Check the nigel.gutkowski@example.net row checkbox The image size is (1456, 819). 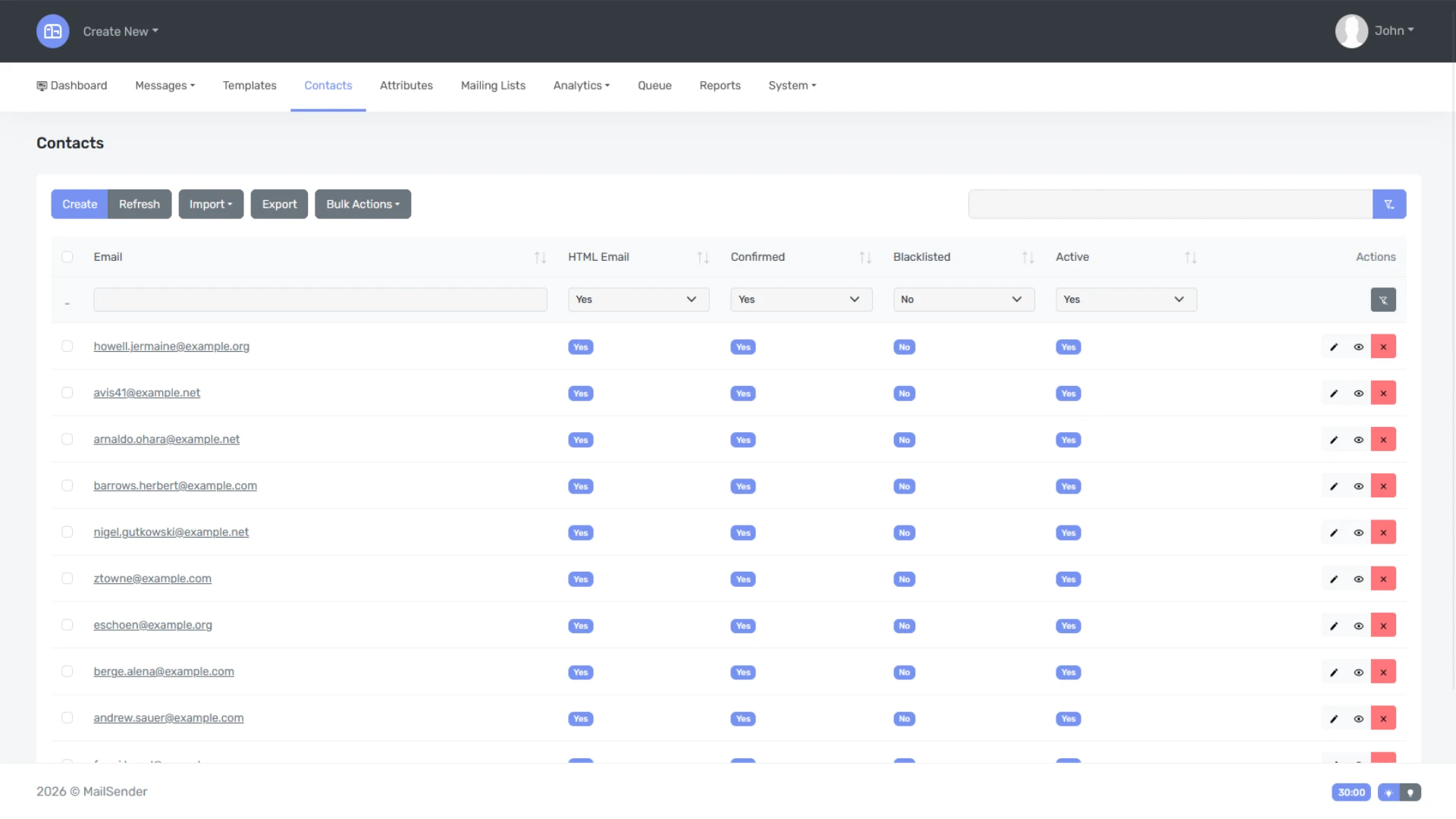coord(67,532)
